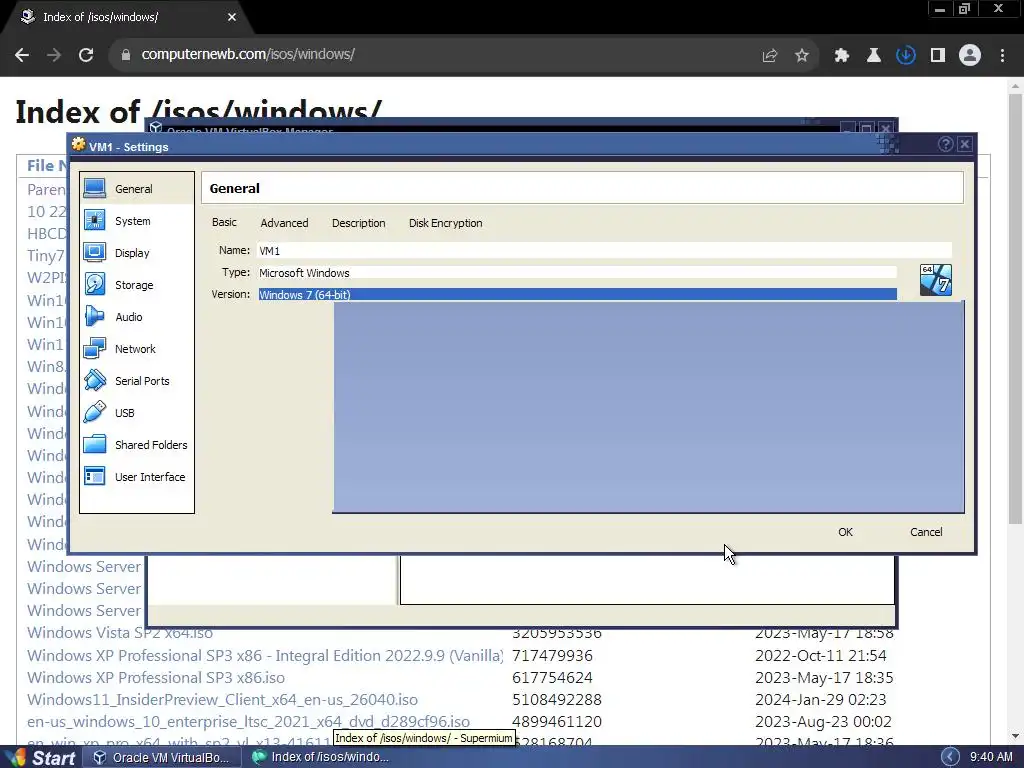Share this page icon in address bar
This screenshot has height=768, width=1024.
click(x=770, y=56)
